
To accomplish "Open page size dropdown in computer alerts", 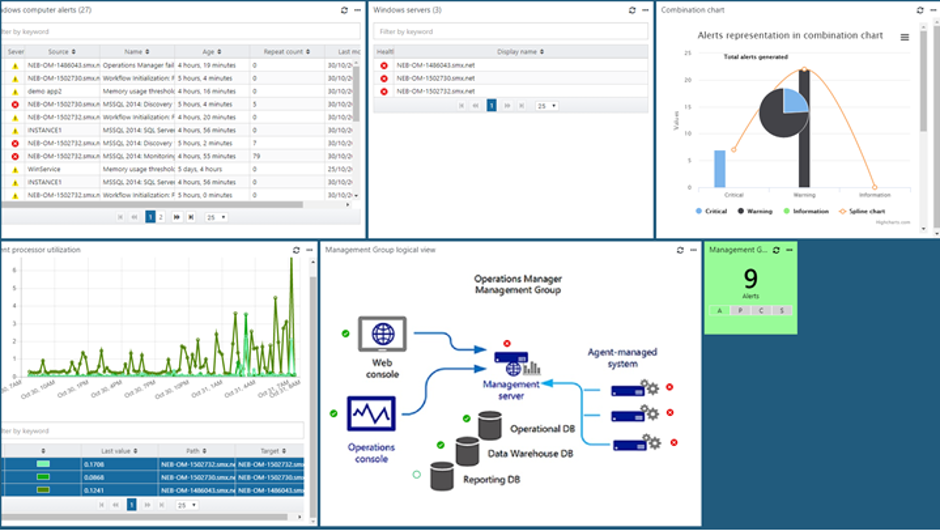I will pos(216,216).
